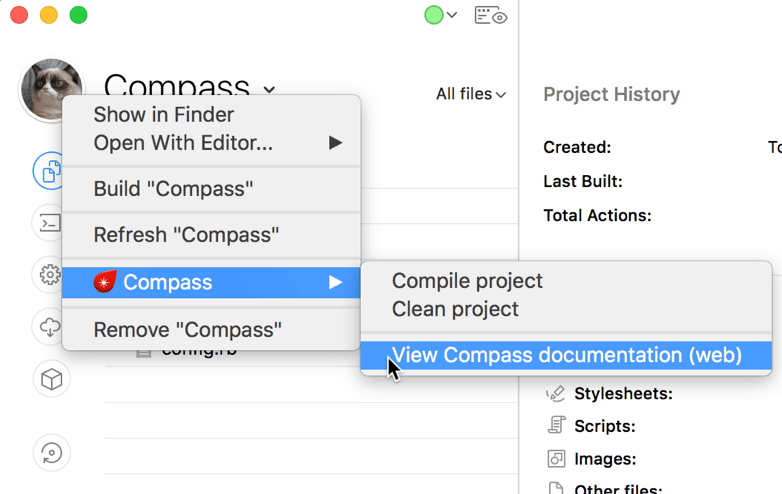Viewport: 782px width, 494px height.
Task: Open the All files filter dropdown
Action: pyautogui.click(x=471, y=94)
